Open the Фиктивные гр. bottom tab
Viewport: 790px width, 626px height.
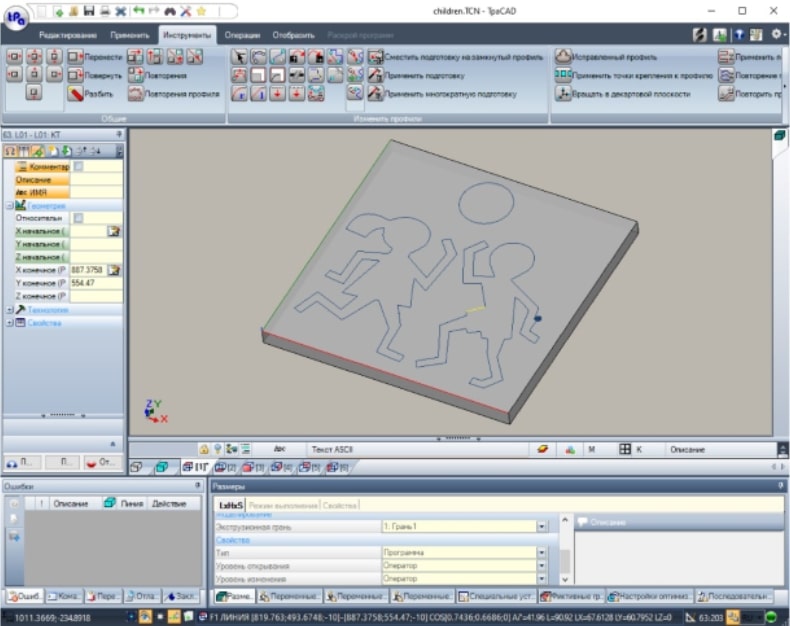(x=571, y=596)
